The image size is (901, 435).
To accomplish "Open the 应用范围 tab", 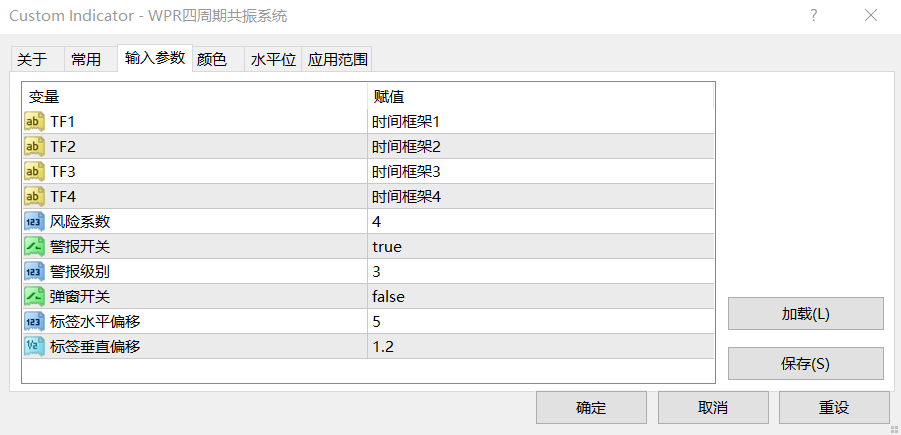I will point(337,60).
